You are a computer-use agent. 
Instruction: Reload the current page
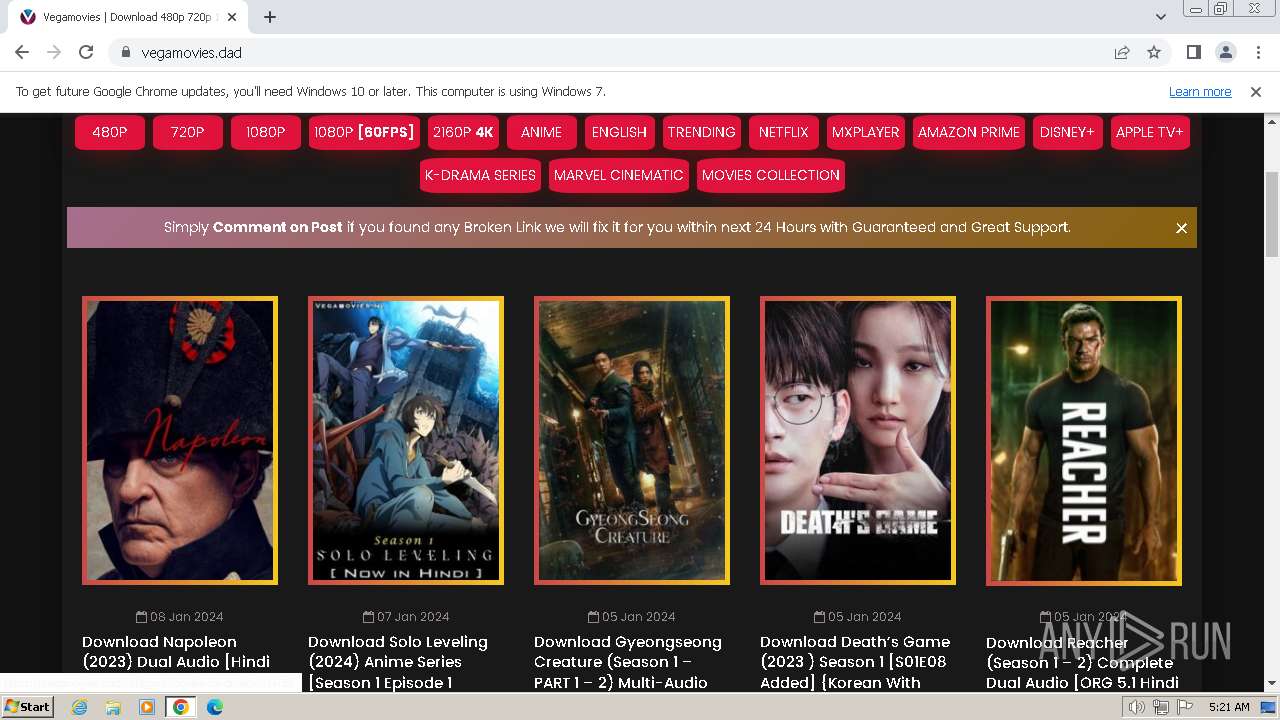(x=86, y=52)
